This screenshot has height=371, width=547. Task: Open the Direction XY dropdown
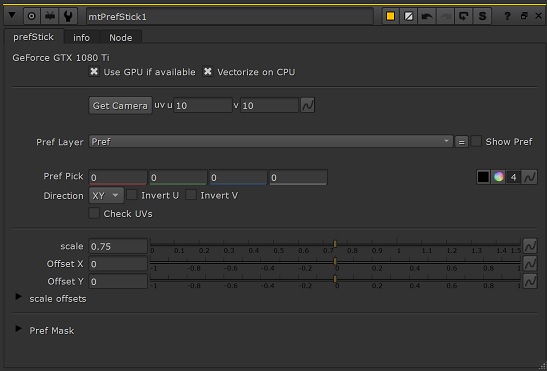point(106,195)
